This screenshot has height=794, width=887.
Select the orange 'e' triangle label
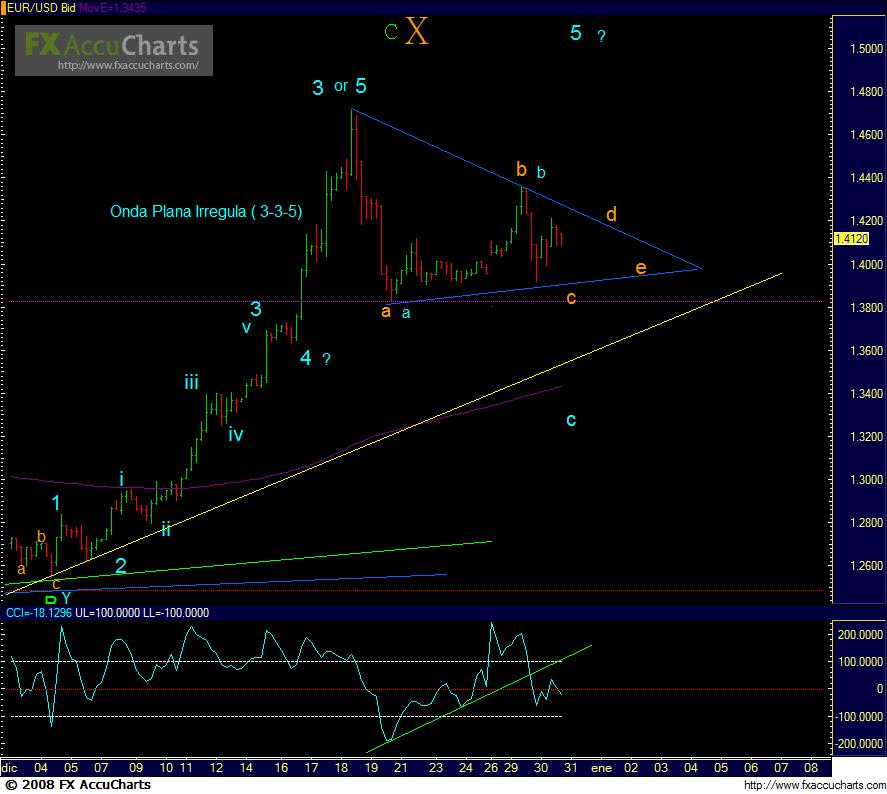click(x=640, y=268)
